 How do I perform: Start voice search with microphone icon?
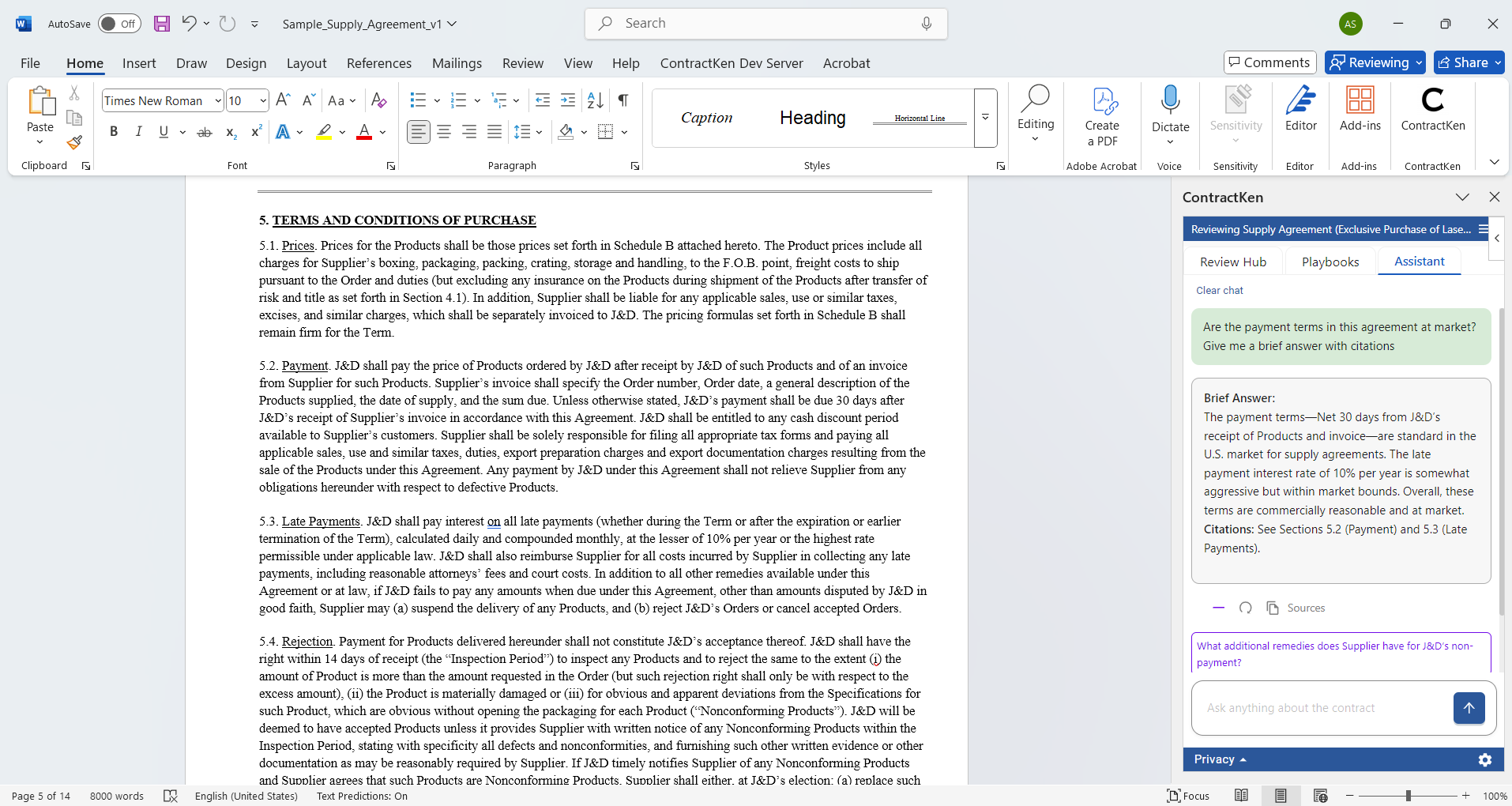[x=926, y=24]
